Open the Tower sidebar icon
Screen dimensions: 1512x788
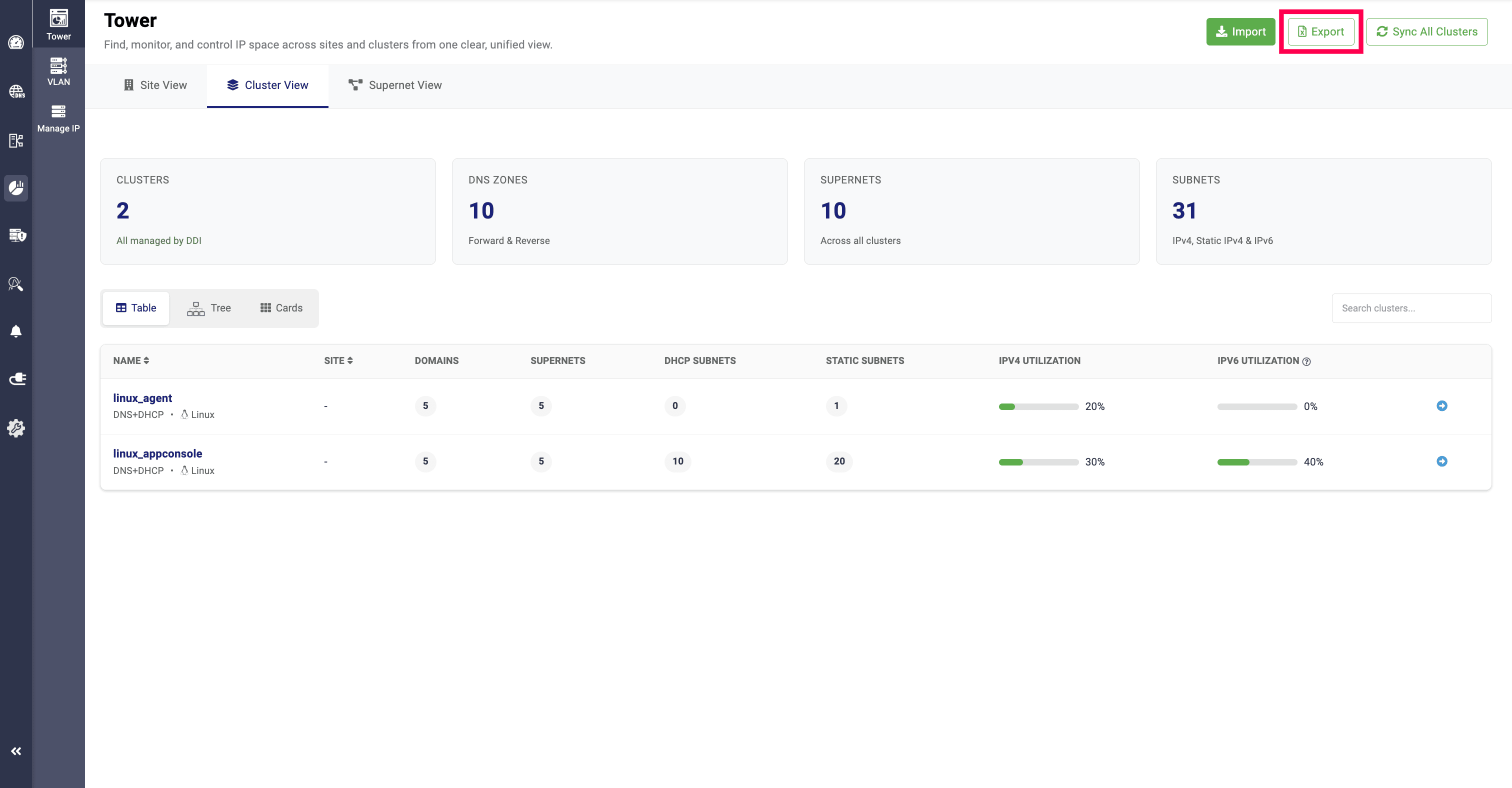pos(58,24)
